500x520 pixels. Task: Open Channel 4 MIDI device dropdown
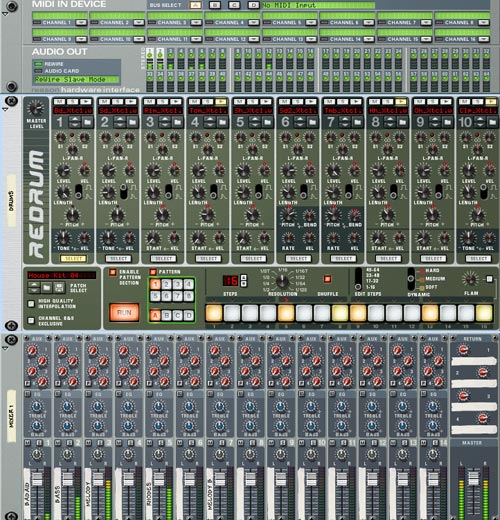coord(254,22)
